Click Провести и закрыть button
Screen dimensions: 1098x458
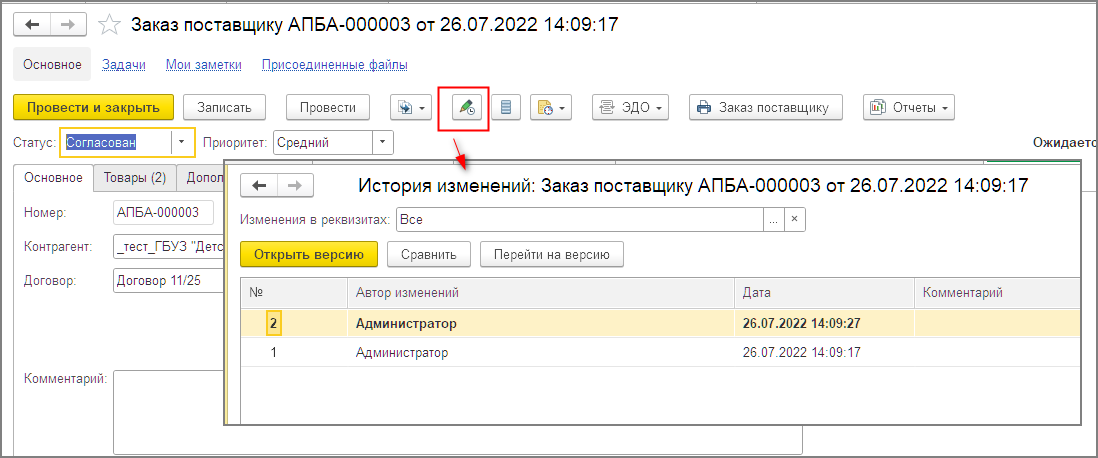pyautogui.click(x=93, y=108)
